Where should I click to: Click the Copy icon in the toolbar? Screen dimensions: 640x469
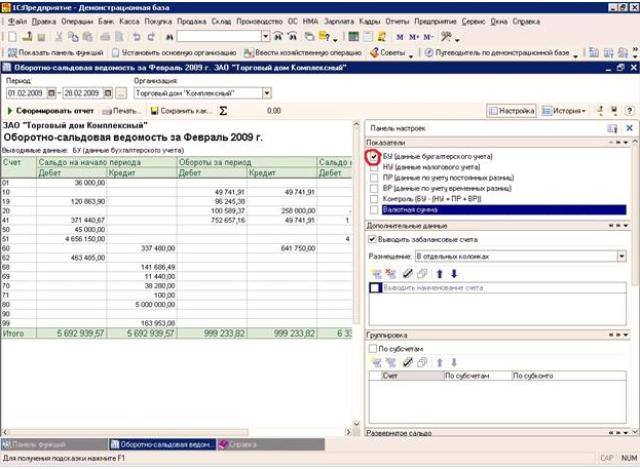pos(73,37)
